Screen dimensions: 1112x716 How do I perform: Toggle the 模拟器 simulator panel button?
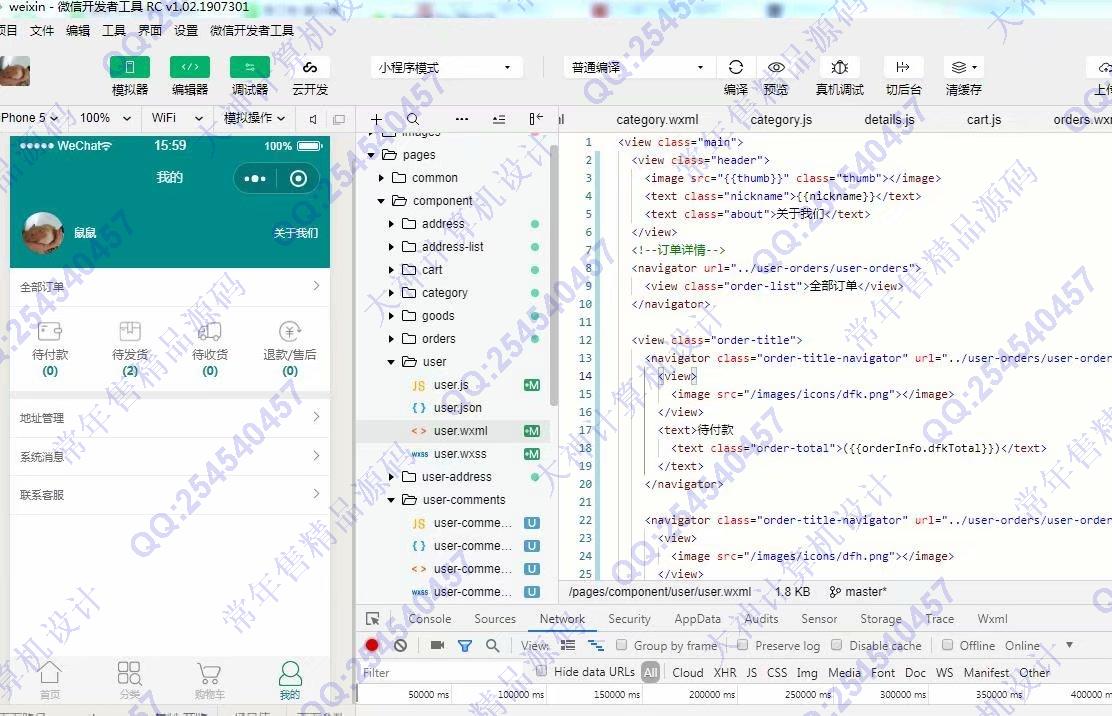(130, 67)
